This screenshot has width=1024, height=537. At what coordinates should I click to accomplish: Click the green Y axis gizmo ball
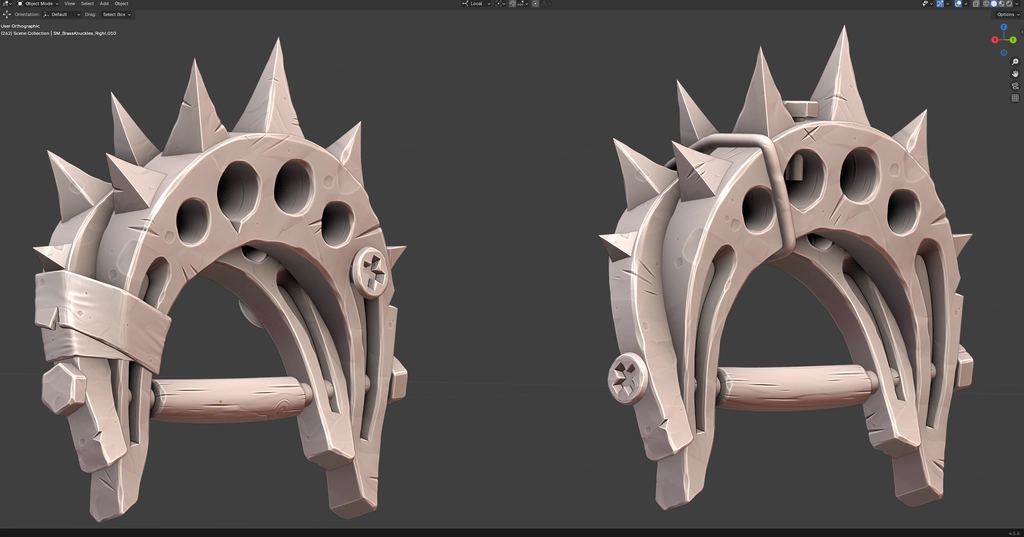pos(1013,40)
